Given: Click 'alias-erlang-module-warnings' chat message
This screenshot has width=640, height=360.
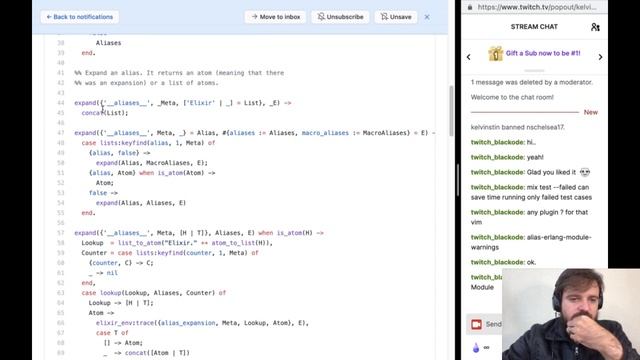Looking at the screenshot, I should (531, 242).
